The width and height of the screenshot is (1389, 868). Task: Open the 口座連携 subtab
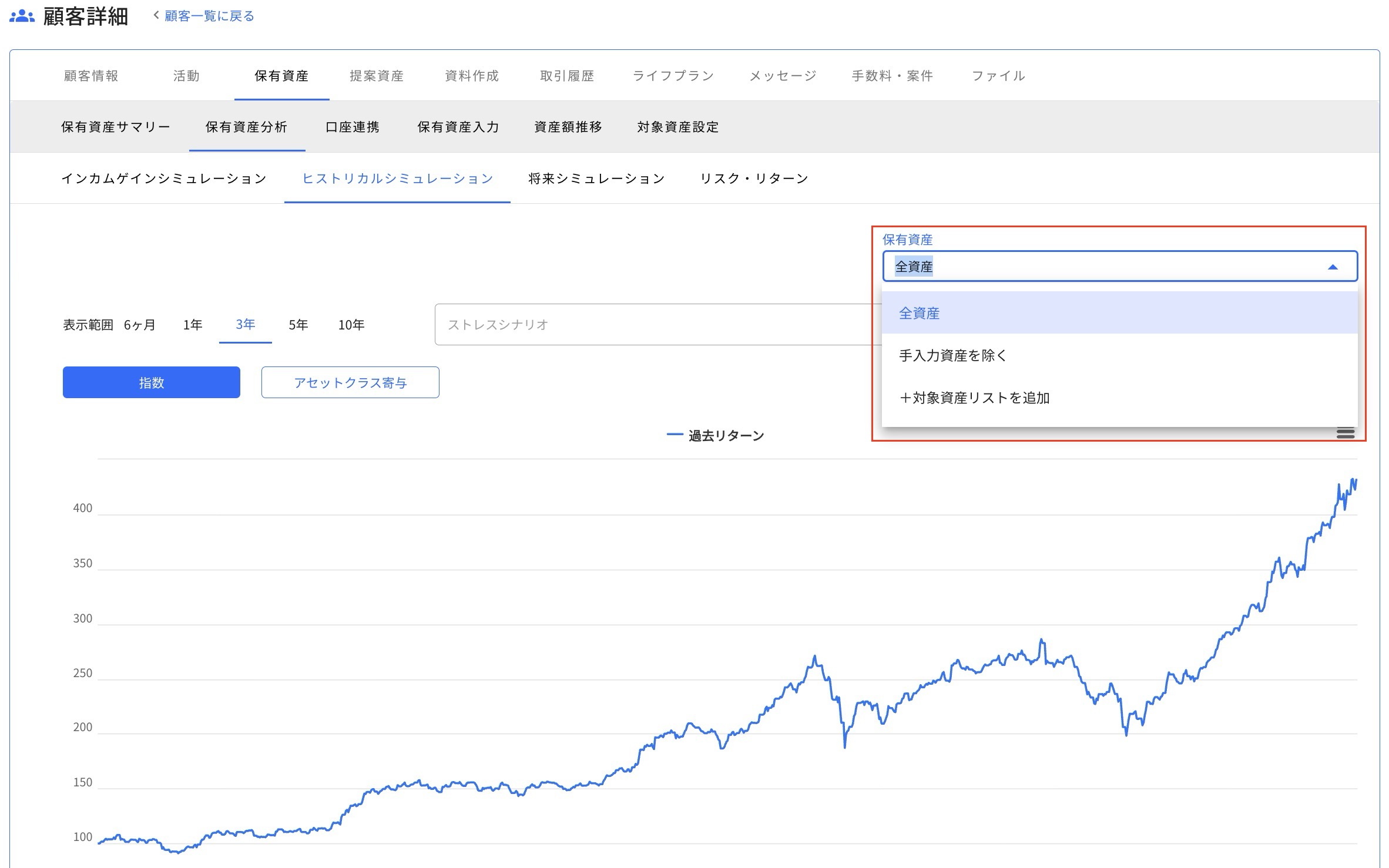pos(353,127)
